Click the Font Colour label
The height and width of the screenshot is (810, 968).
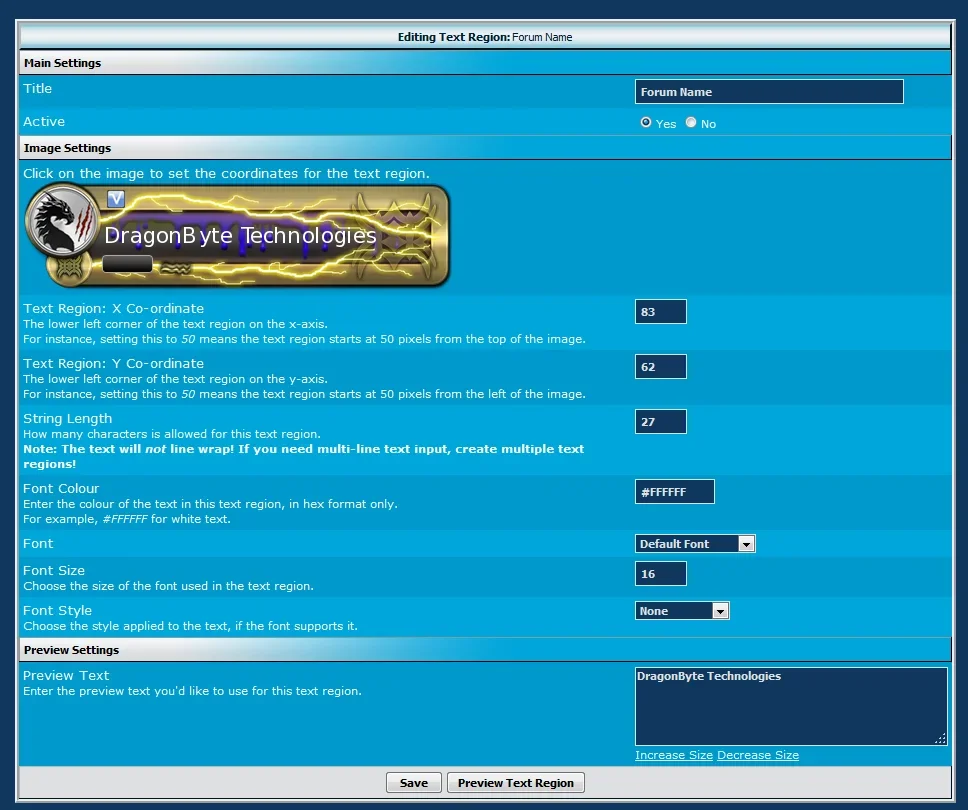[61, 488]
